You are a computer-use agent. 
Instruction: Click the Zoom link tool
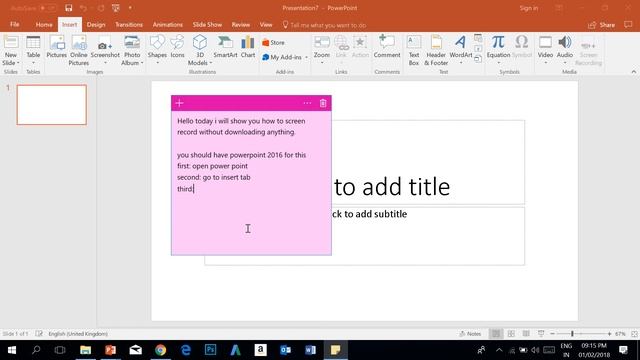click(x=322, y=50)
